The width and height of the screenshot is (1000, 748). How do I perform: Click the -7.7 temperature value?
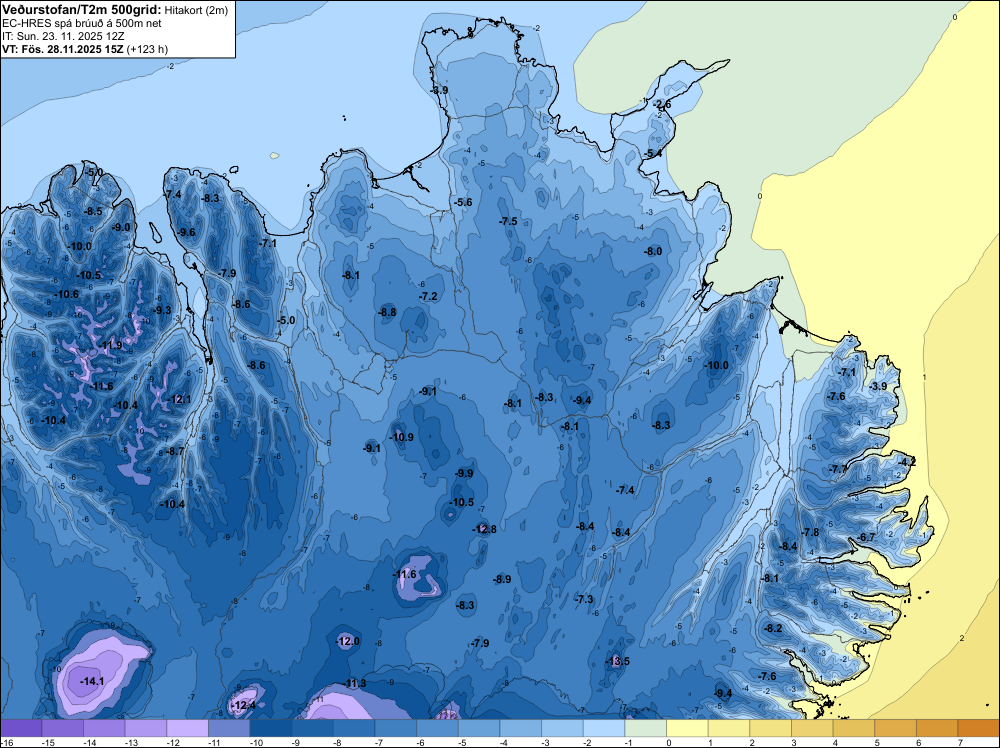click(838, 469)
